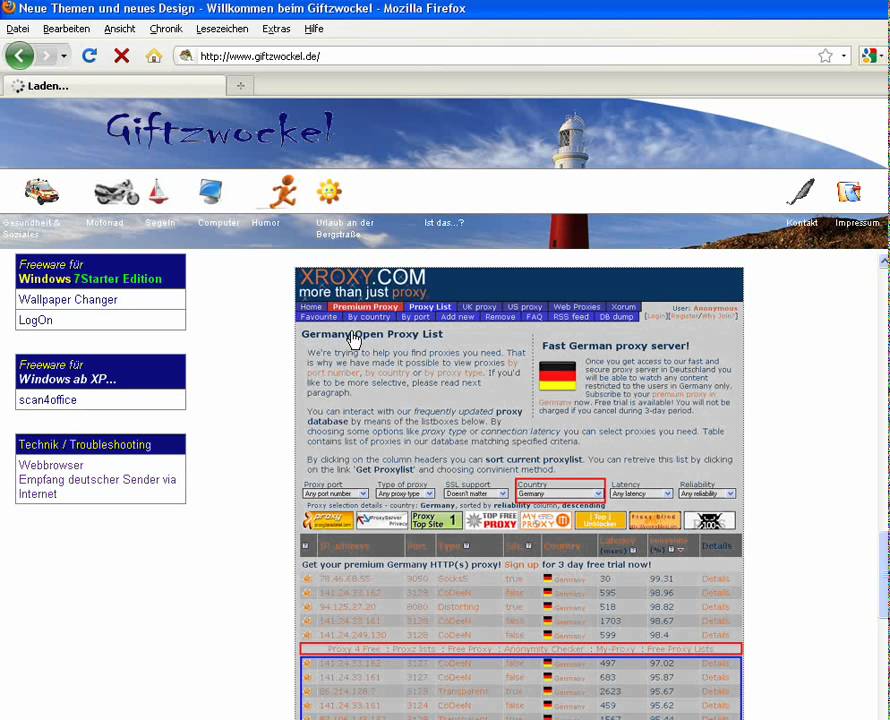Open the back history dropdown arrow
The width and height of the screenshot is (890, 720).
pos(64,56)
